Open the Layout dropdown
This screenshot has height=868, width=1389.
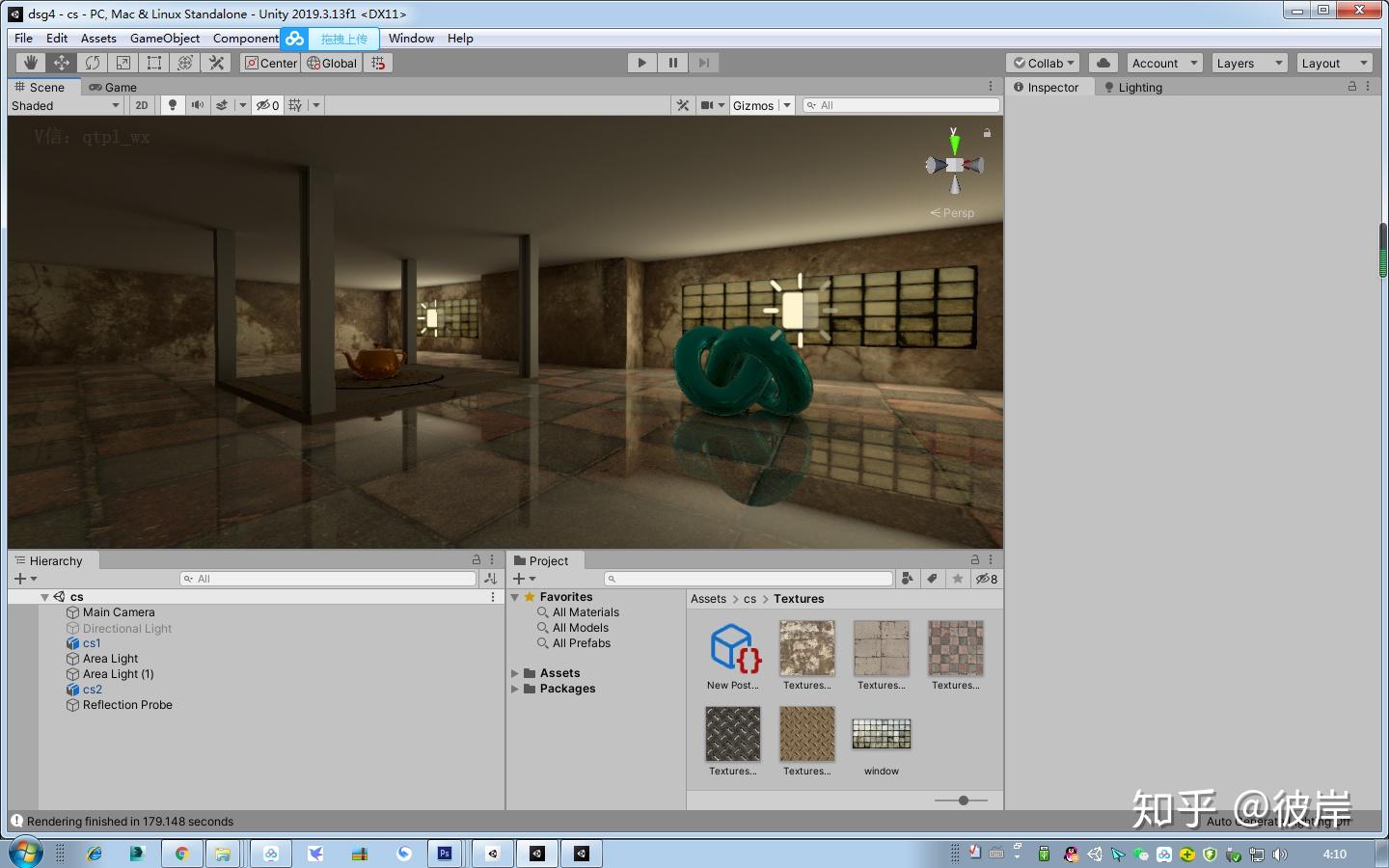1334,62
